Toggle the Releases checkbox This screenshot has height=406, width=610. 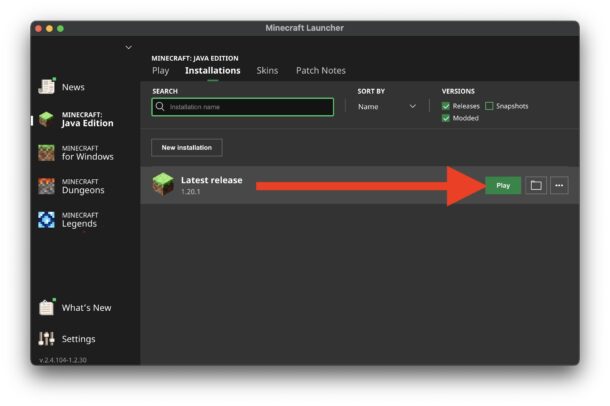coord(446,106)
